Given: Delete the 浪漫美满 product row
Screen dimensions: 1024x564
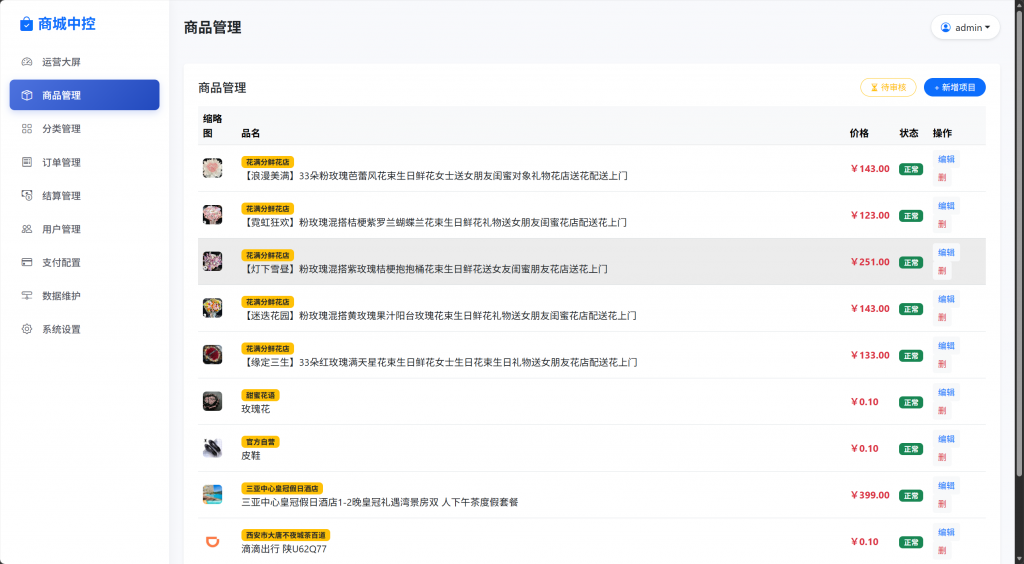Looking at the screenshot, I should tap(942, 178).
